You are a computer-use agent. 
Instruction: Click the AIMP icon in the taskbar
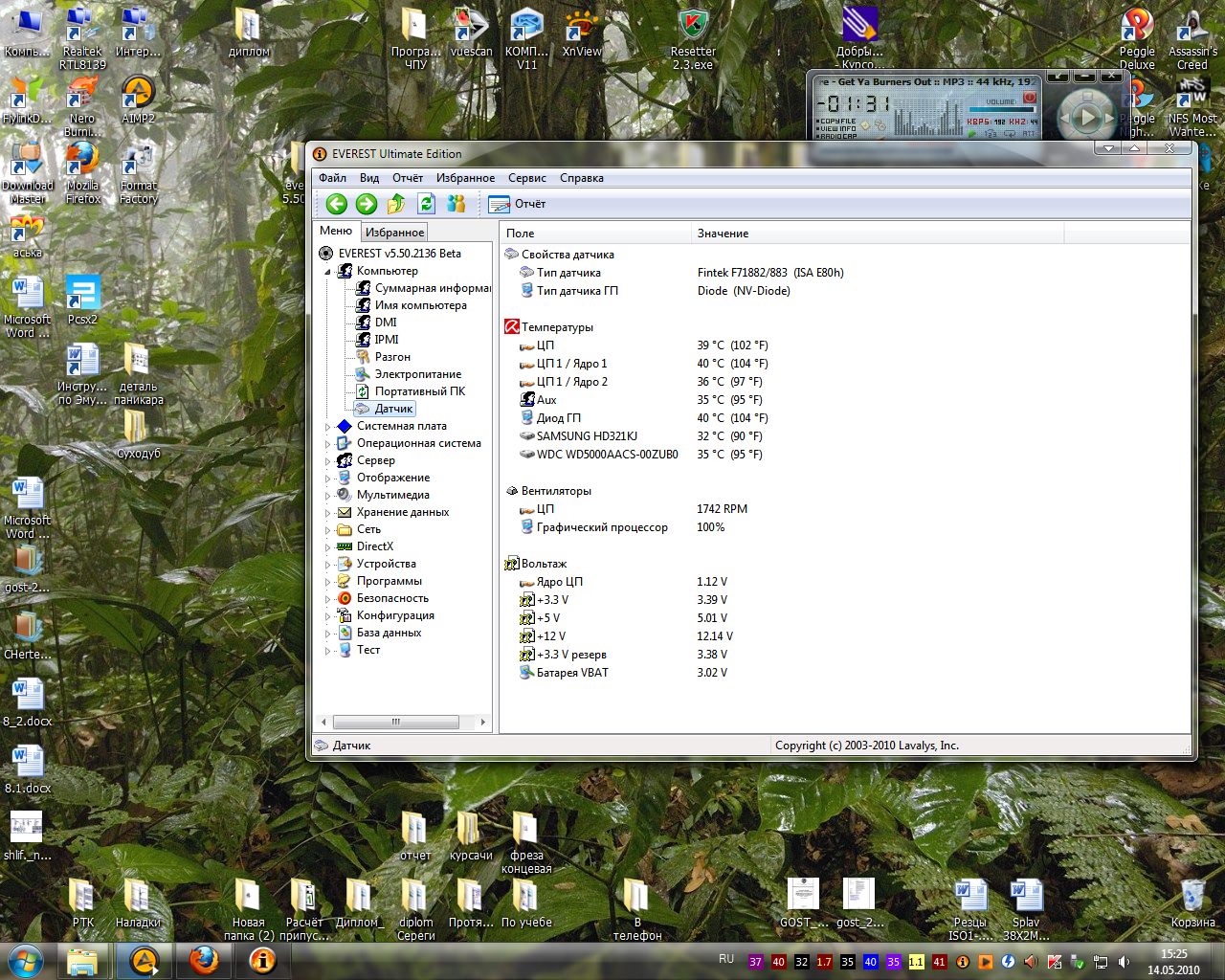143,960
